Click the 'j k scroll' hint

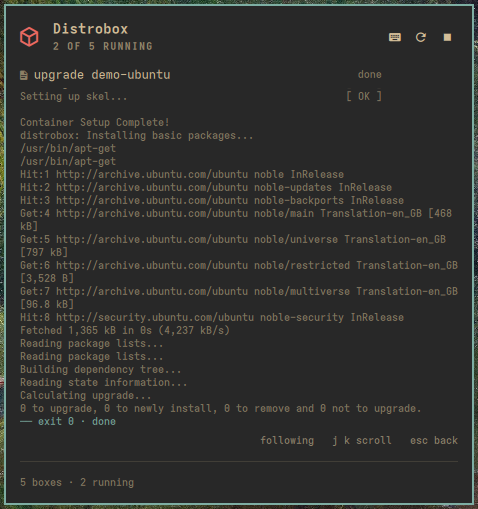[362, 440]
